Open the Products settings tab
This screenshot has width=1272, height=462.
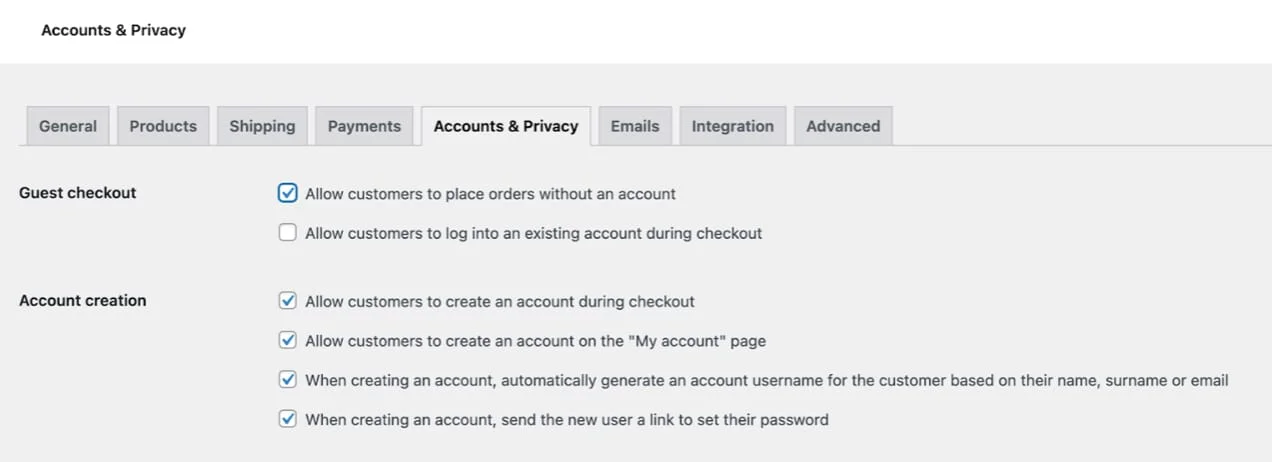click(163, 126)
